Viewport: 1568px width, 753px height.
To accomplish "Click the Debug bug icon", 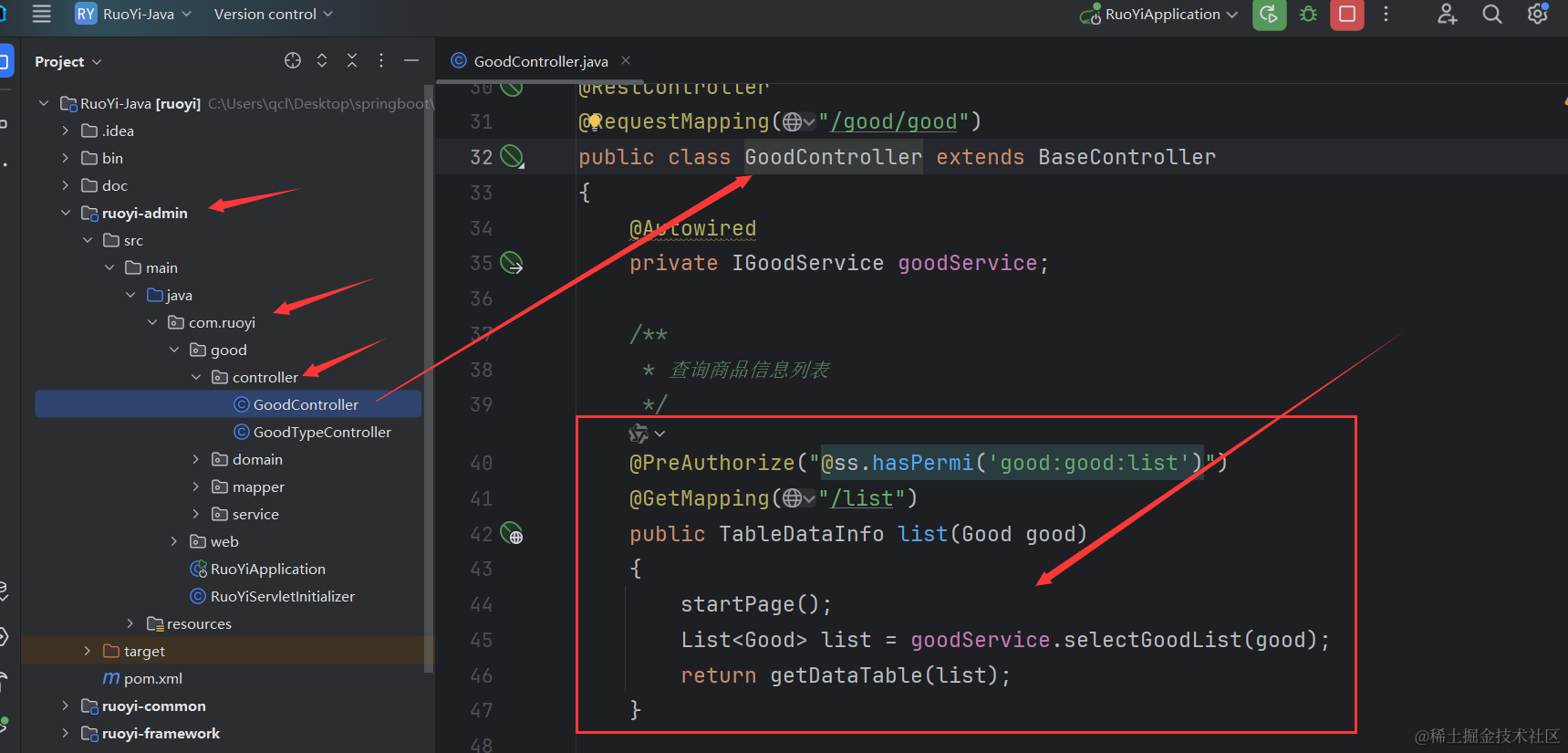I will (1308, 15).
